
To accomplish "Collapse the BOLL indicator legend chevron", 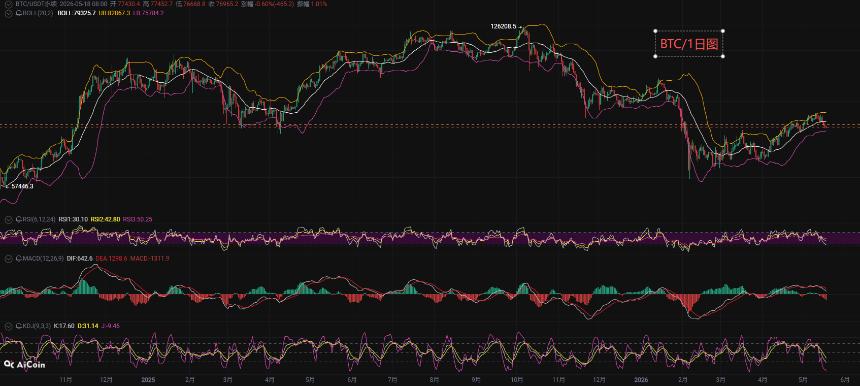I will (8, 13).
